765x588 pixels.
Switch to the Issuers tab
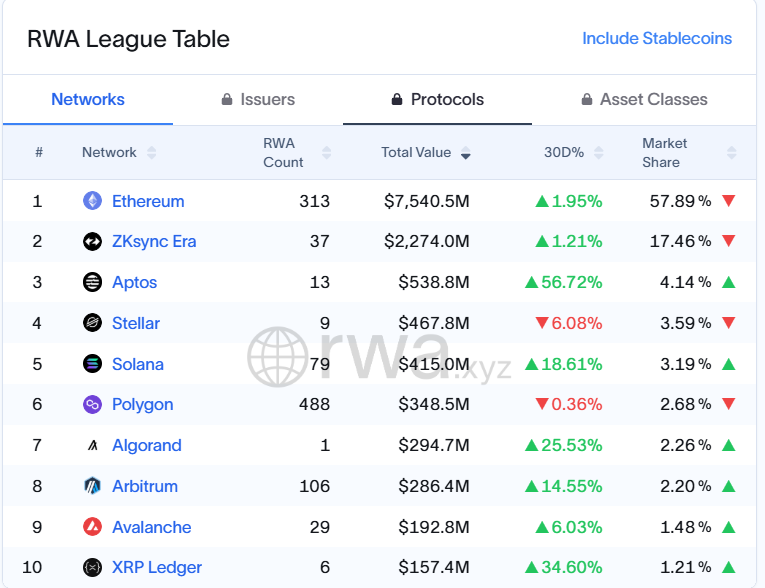pos(258,100)
